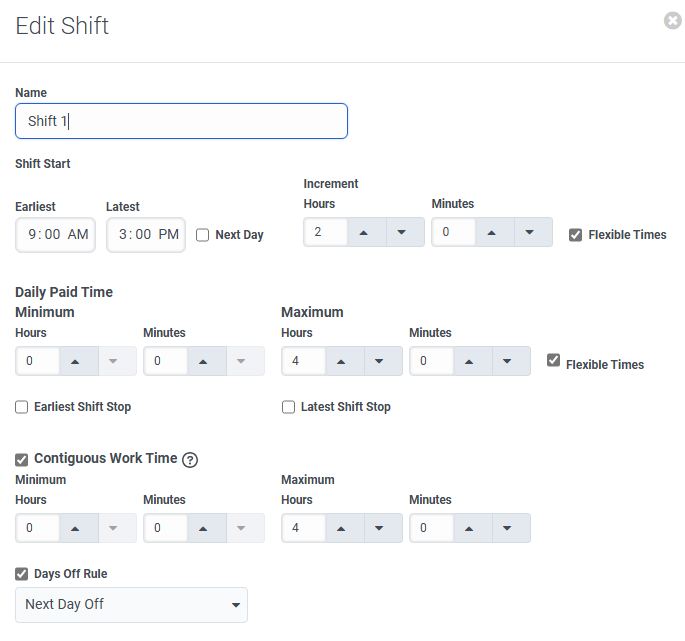
Task: Click the Earliest start time field
Action: (56, 235)
